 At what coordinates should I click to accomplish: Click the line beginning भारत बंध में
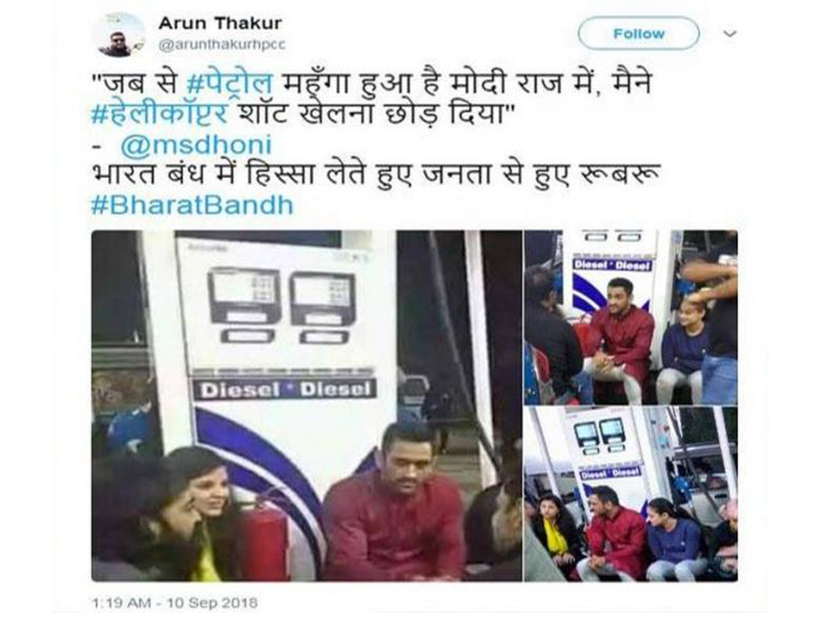pos(375,174)
